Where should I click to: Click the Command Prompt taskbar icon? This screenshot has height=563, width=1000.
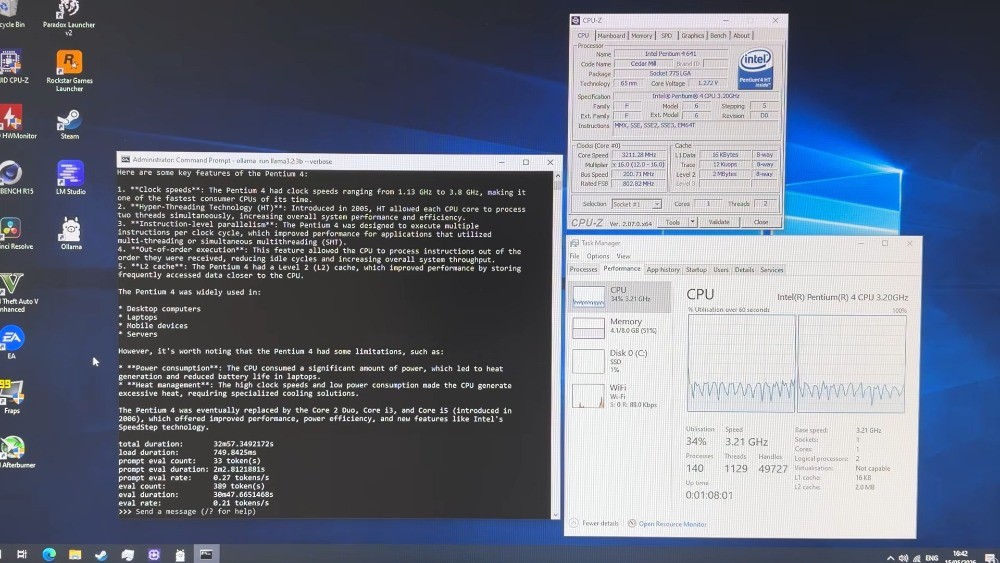206,554
